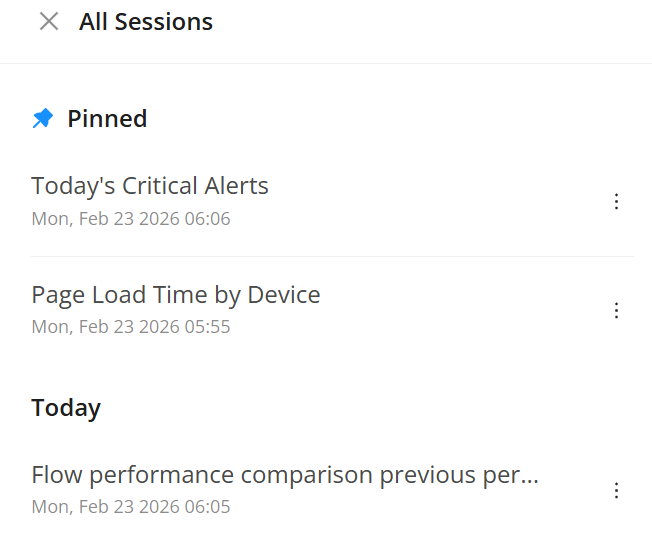Click empty space in the Page Load Time row
This screenshot has width=652, height=535.
click(460, 310)
